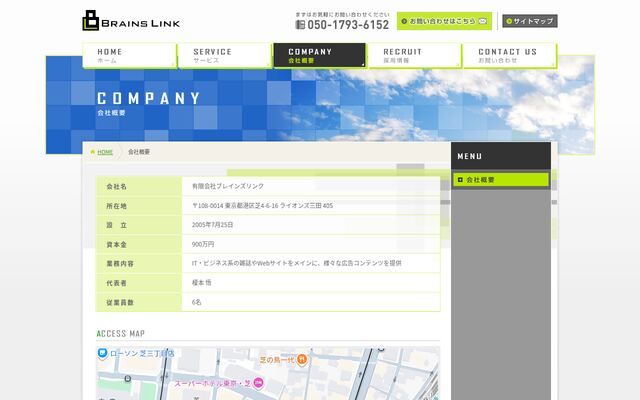
Task: Click the MENU sidebar header
Action: [501, 156]
